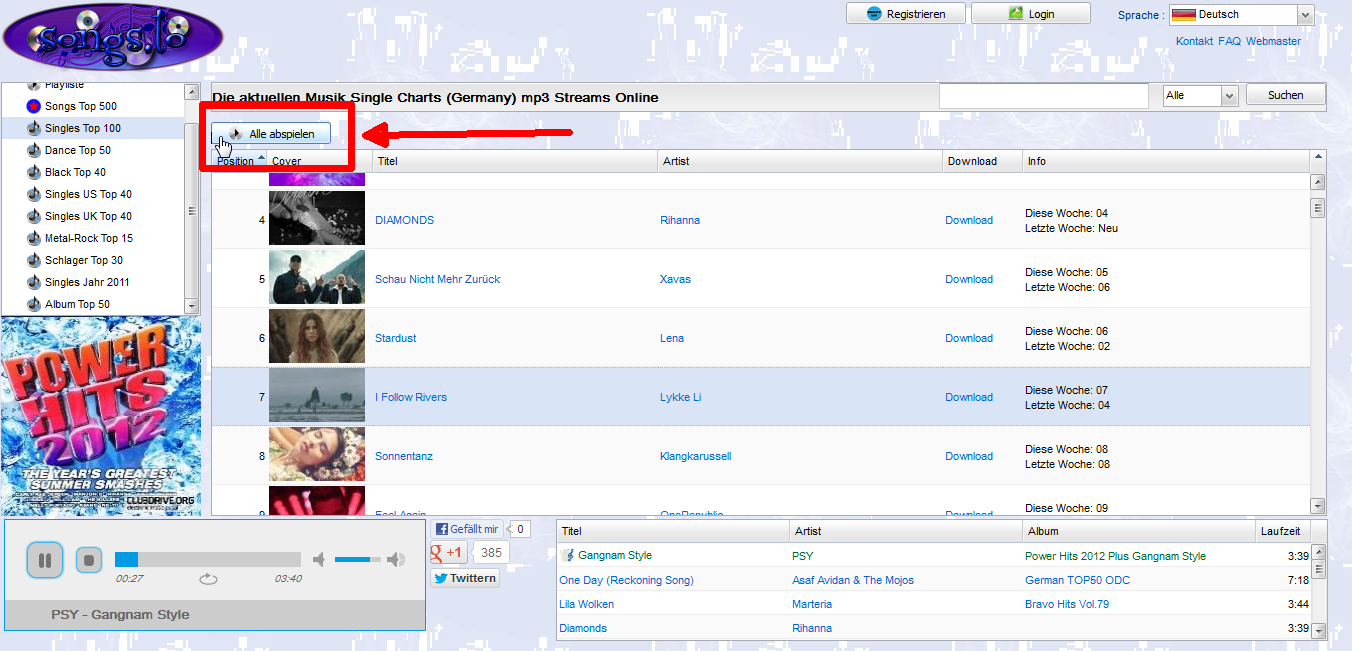Screen dimensions: 1352x651
Task: Click the Registrieren button
Action: click(x=905, y=14)
